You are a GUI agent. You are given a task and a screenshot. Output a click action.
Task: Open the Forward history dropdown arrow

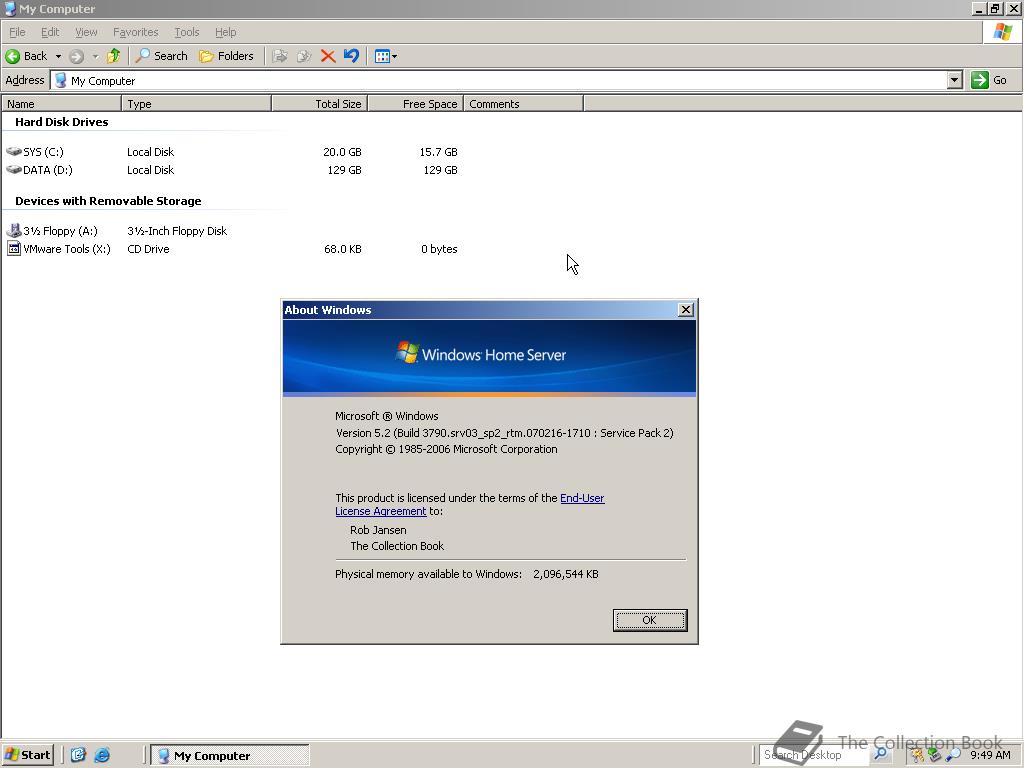coord(95,56)
